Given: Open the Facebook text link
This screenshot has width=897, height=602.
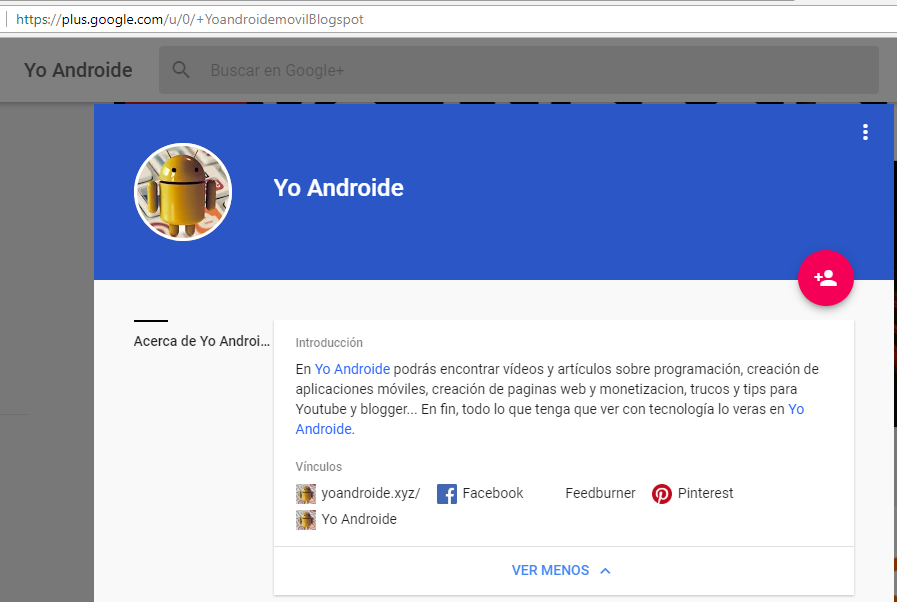Looking at the screenshot, I should pyautogui.click(x=493, y=493).
